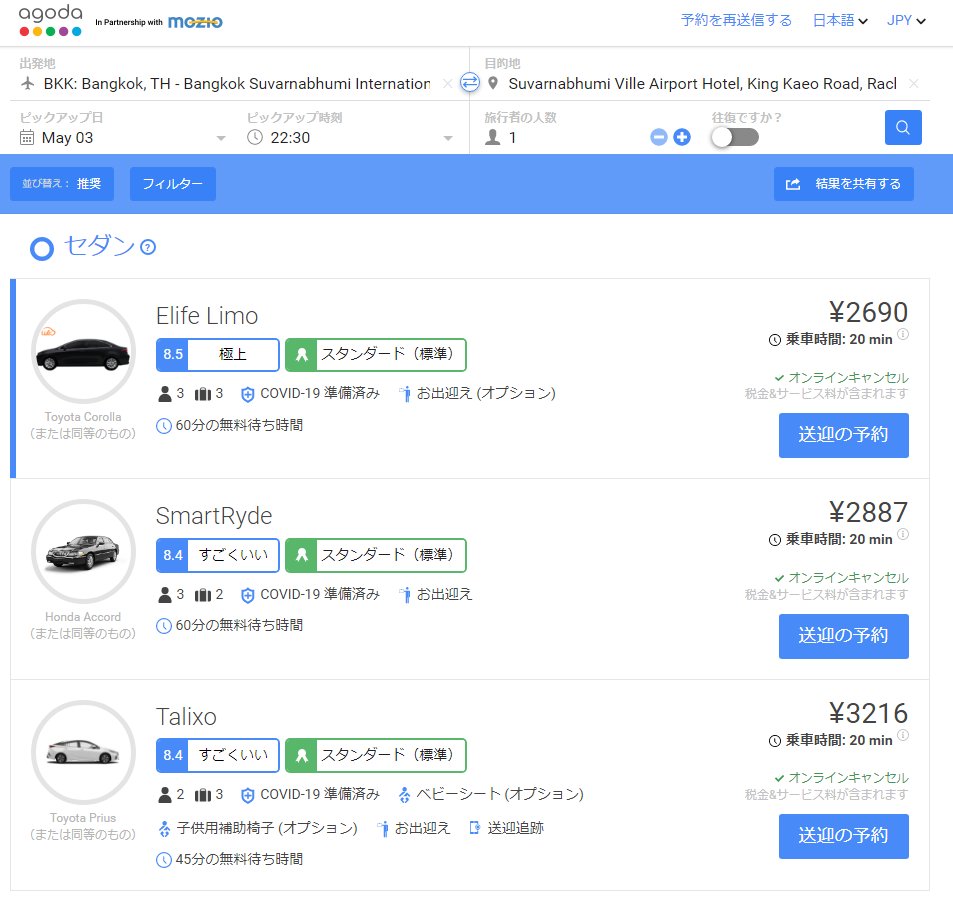Open the 並び替え: 推奨 sort dropdown
Image resolution: width=953 pixels, height=900 pixels.
62,184
